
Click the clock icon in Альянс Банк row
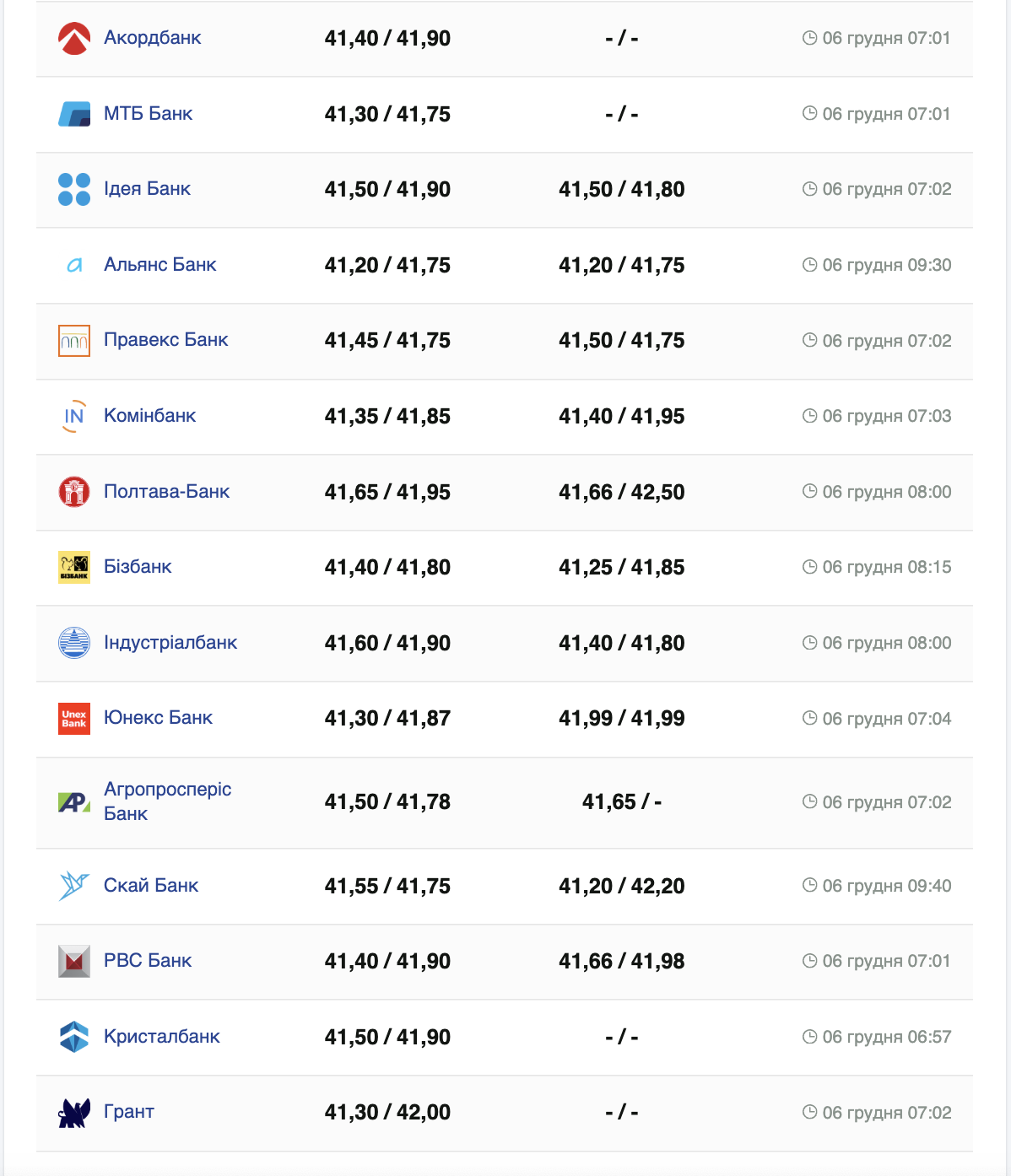point(809,265)
